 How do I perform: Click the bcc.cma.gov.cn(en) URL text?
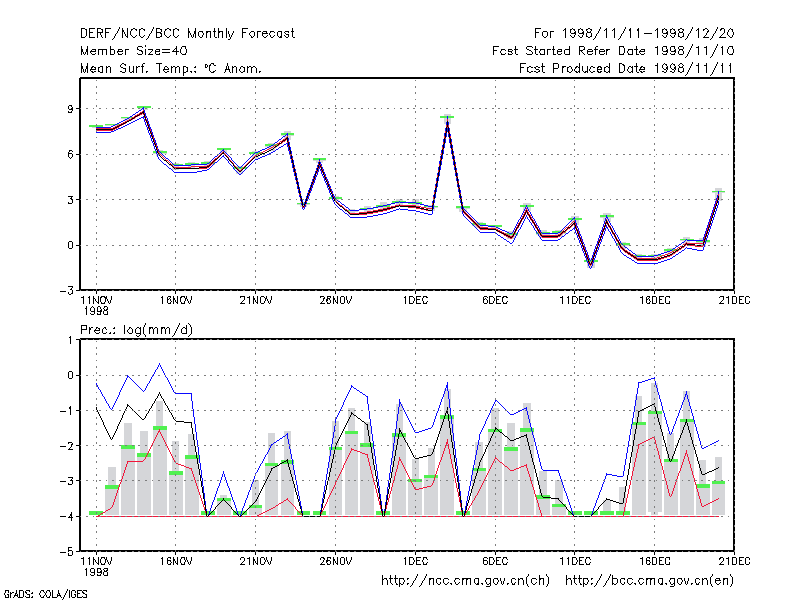point(649,581)
